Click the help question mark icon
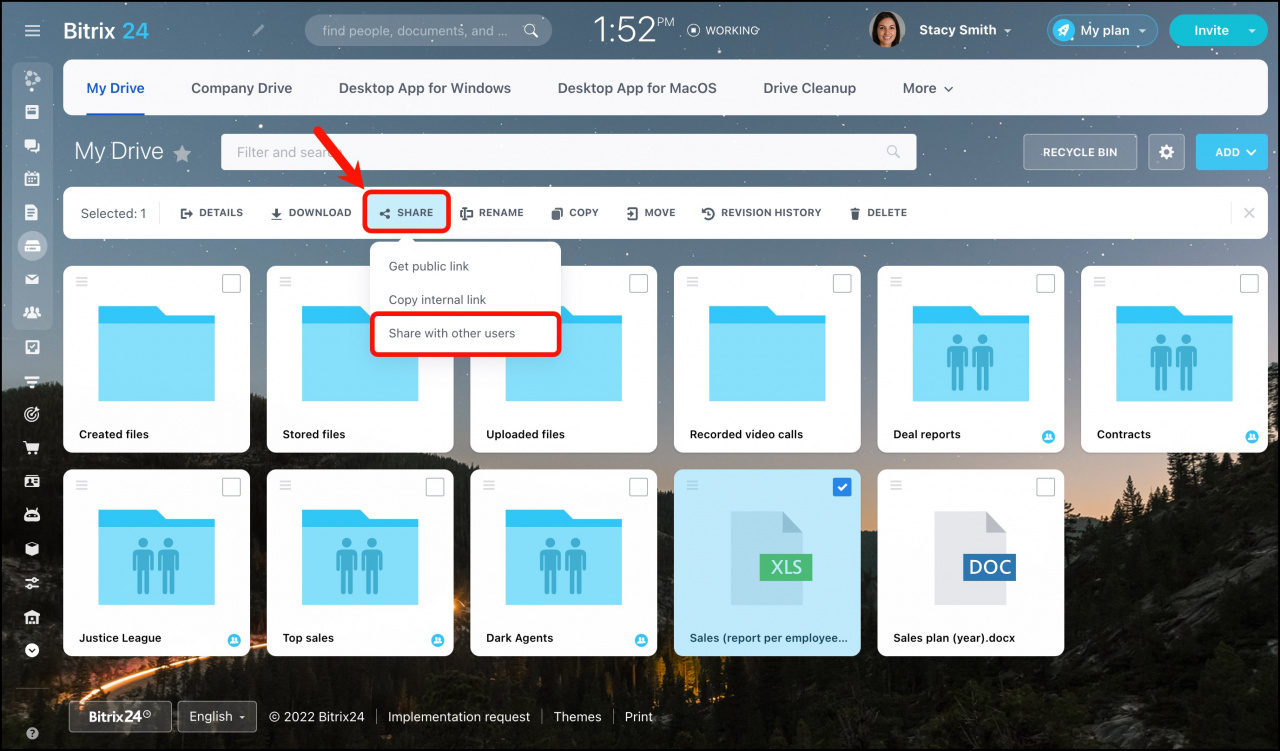The width and height of the screenshot is (1280, 751). 32,733
